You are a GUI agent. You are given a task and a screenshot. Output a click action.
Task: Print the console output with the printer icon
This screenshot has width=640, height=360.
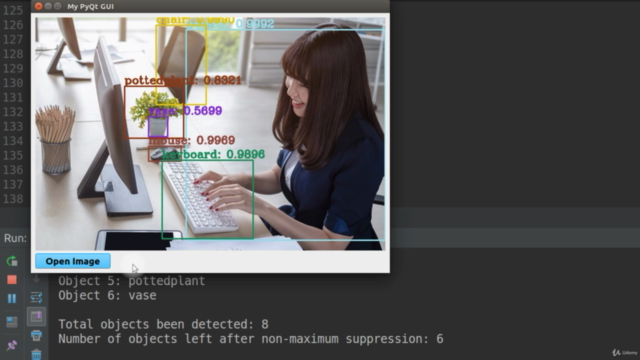(36, 336)
